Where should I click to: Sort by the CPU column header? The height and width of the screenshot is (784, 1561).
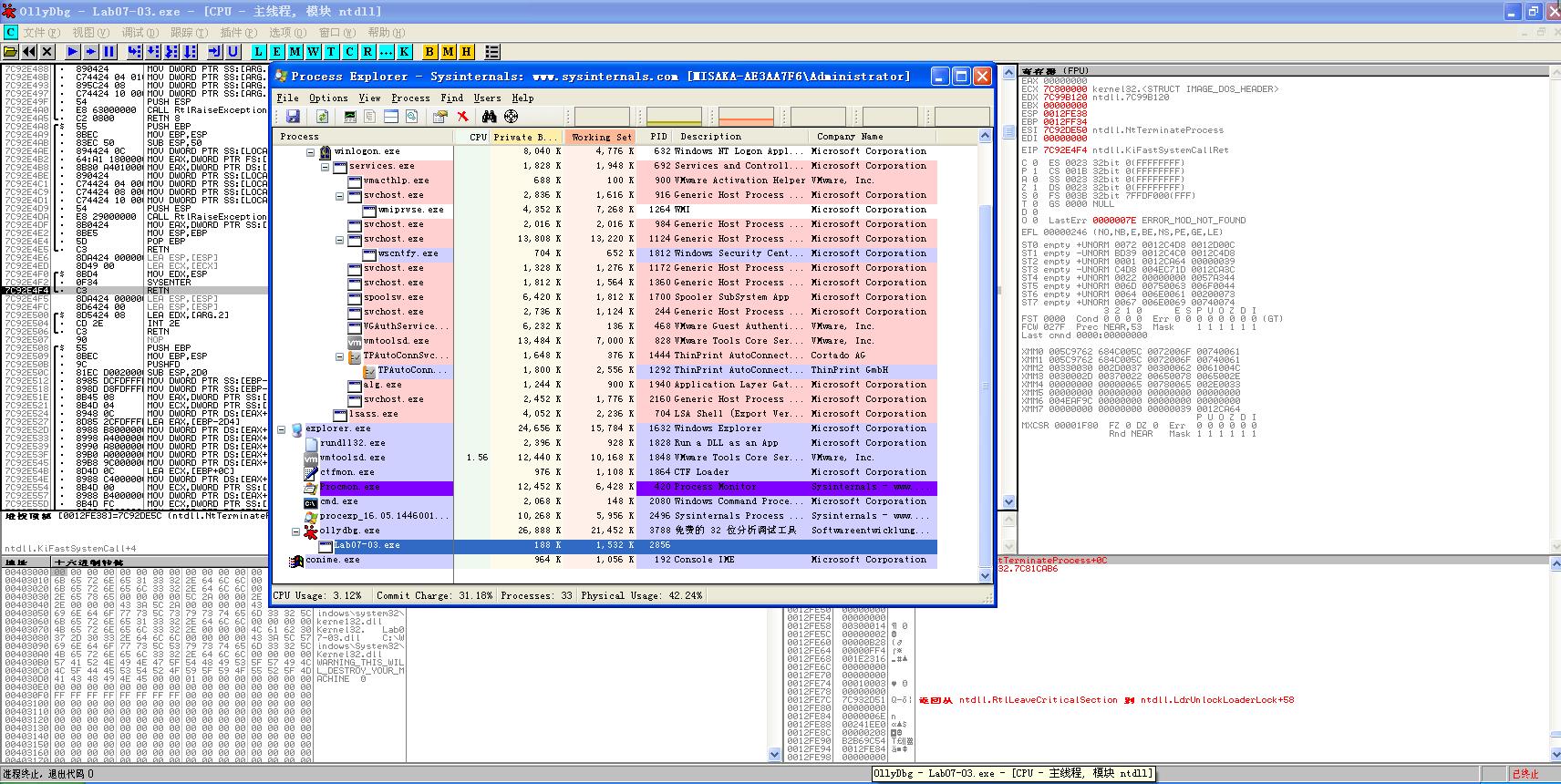pyautogui.click(x=472, y=137)
